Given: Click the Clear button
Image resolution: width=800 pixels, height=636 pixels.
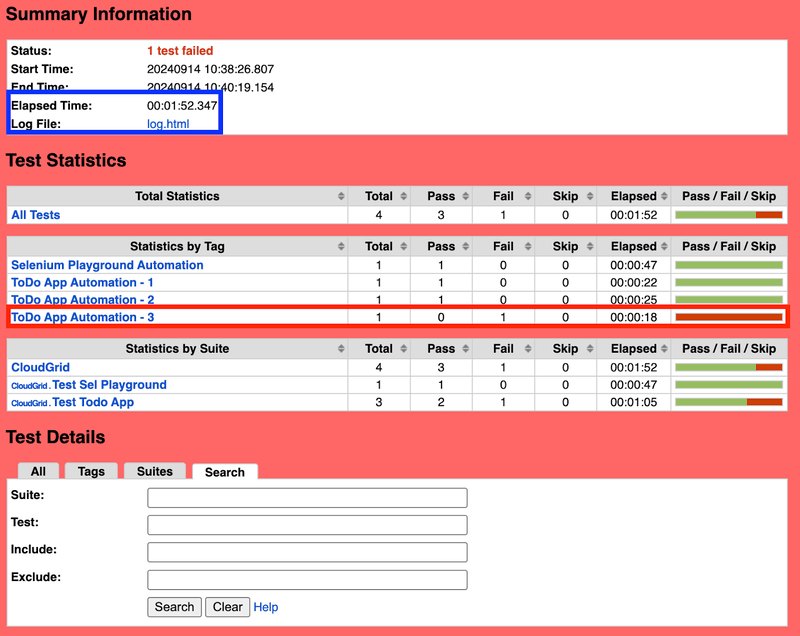Looking at the screenshot, I should (x=228, y=607).
